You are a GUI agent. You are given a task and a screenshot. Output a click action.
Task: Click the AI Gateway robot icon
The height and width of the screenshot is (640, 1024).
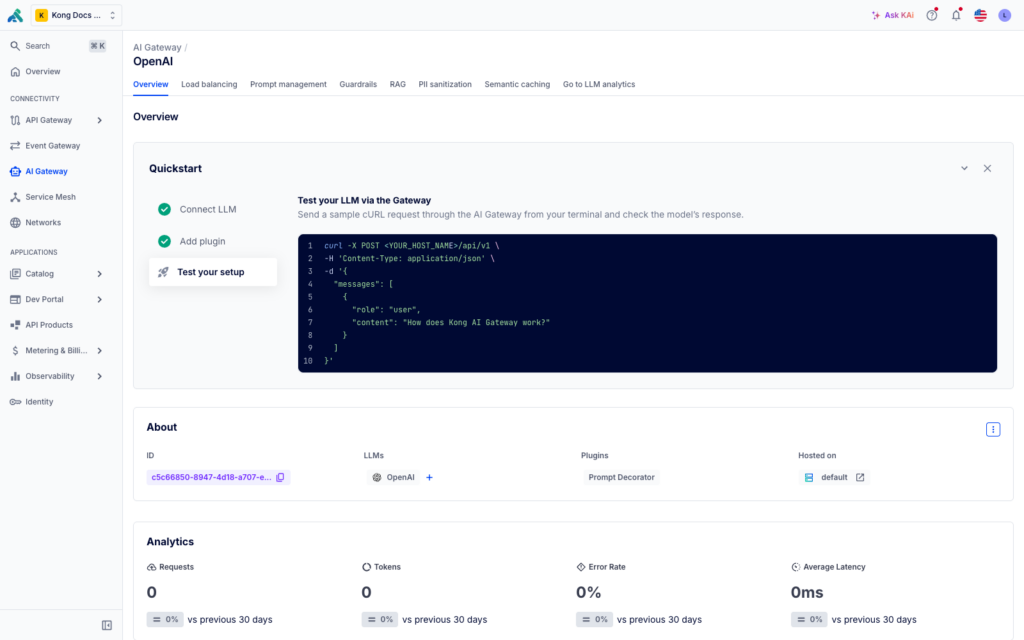point(15,171)
